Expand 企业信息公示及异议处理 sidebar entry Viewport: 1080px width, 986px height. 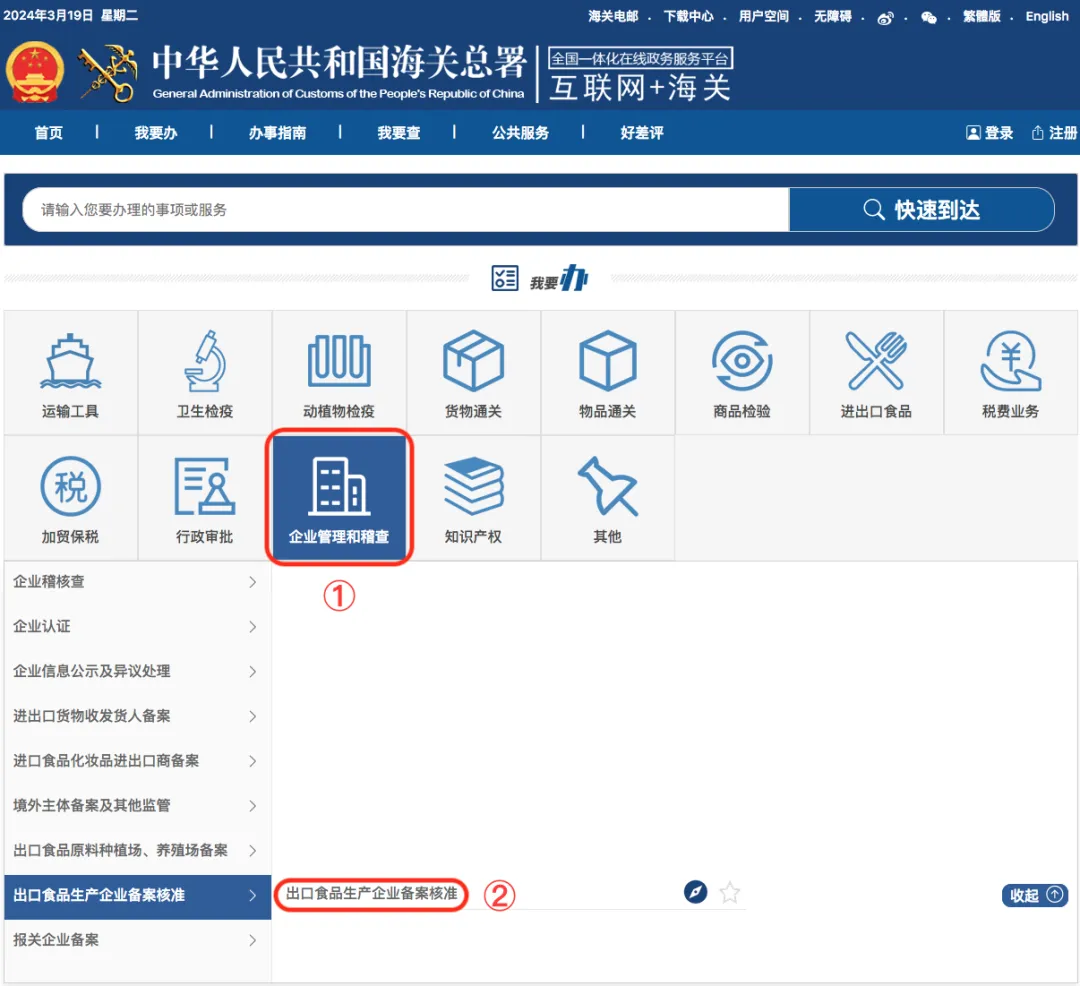138,671
